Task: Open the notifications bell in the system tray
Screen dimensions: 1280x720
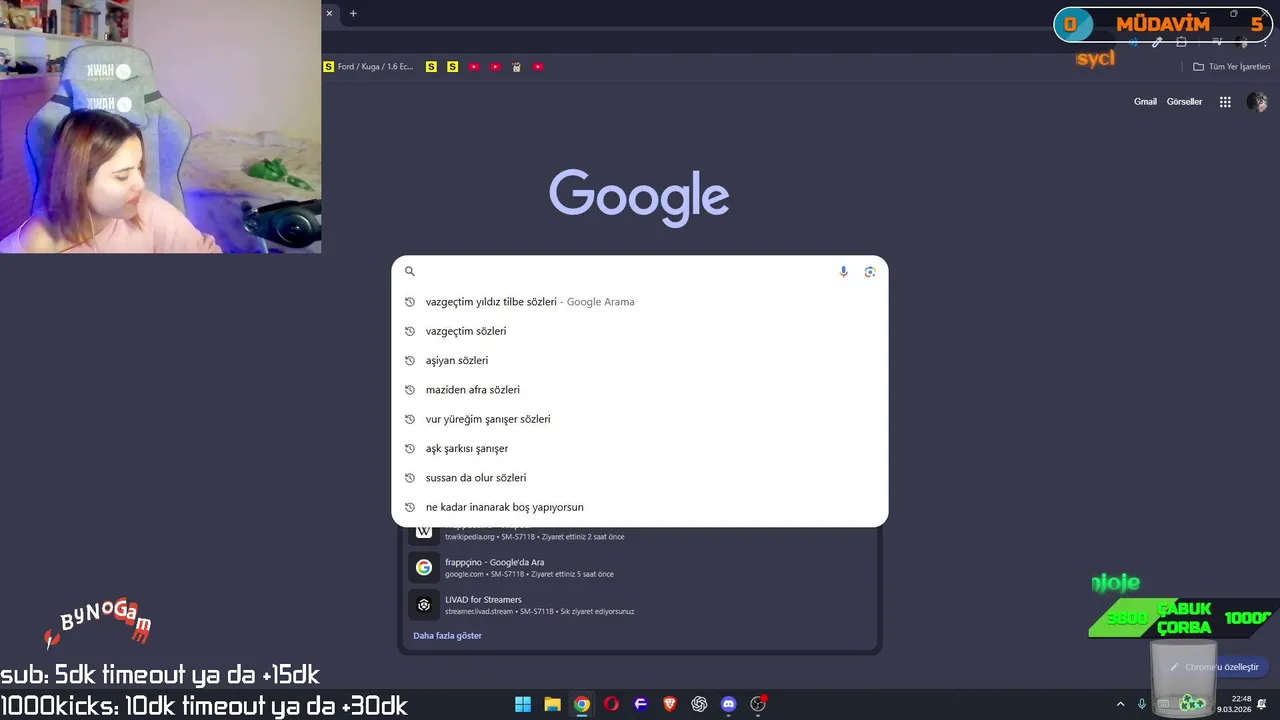Action: (x=1262, y=704)
